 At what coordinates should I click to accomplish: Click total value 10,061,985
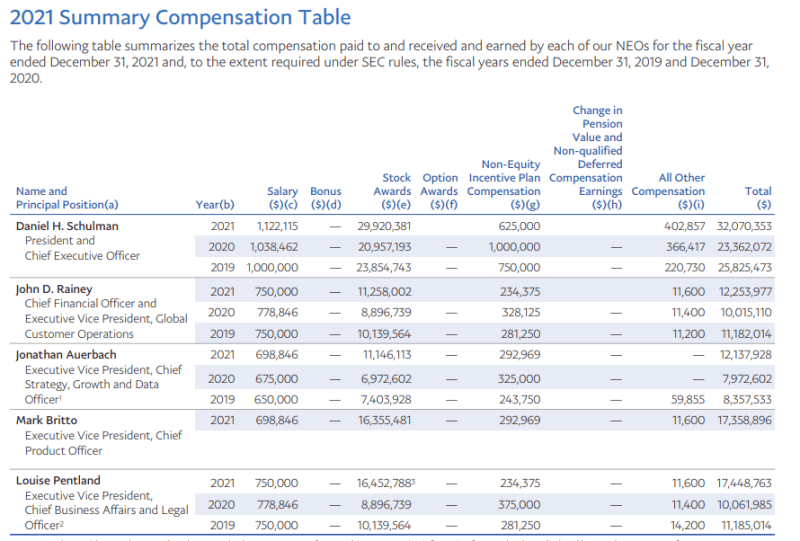pos(744,505)
